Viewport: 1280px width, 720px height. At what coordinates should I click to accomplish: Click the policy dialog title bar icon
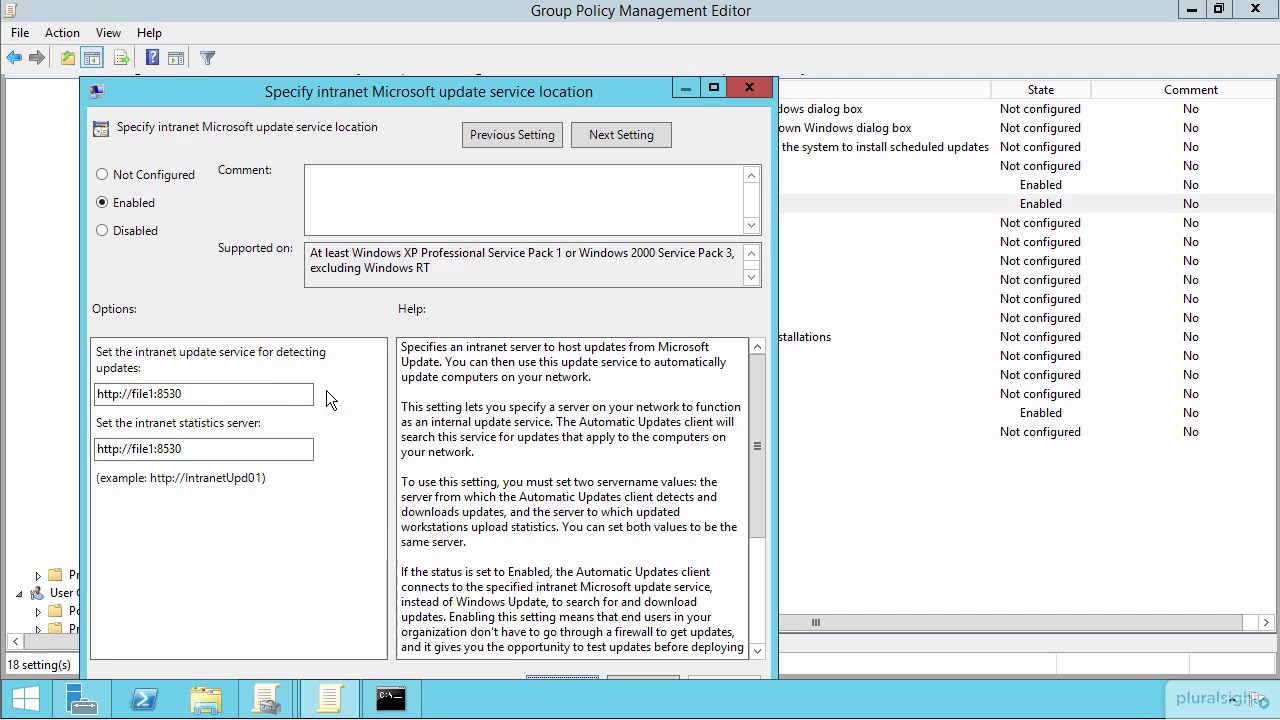97,91
